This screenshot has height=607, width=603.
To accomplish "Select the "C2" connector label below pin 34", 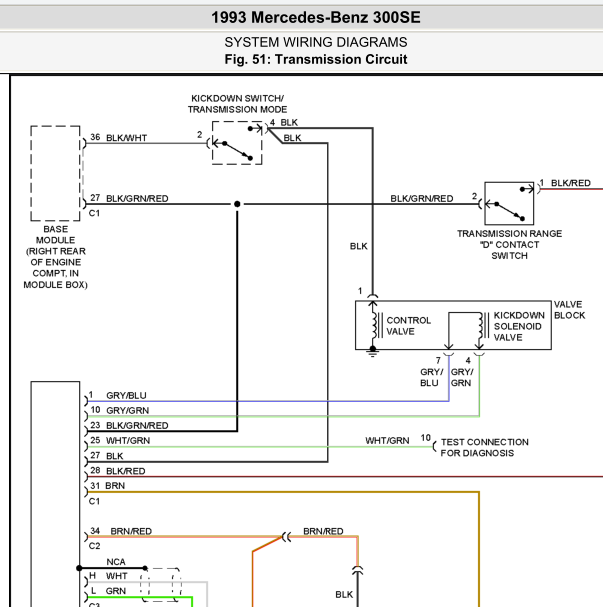I will [94, 546].
